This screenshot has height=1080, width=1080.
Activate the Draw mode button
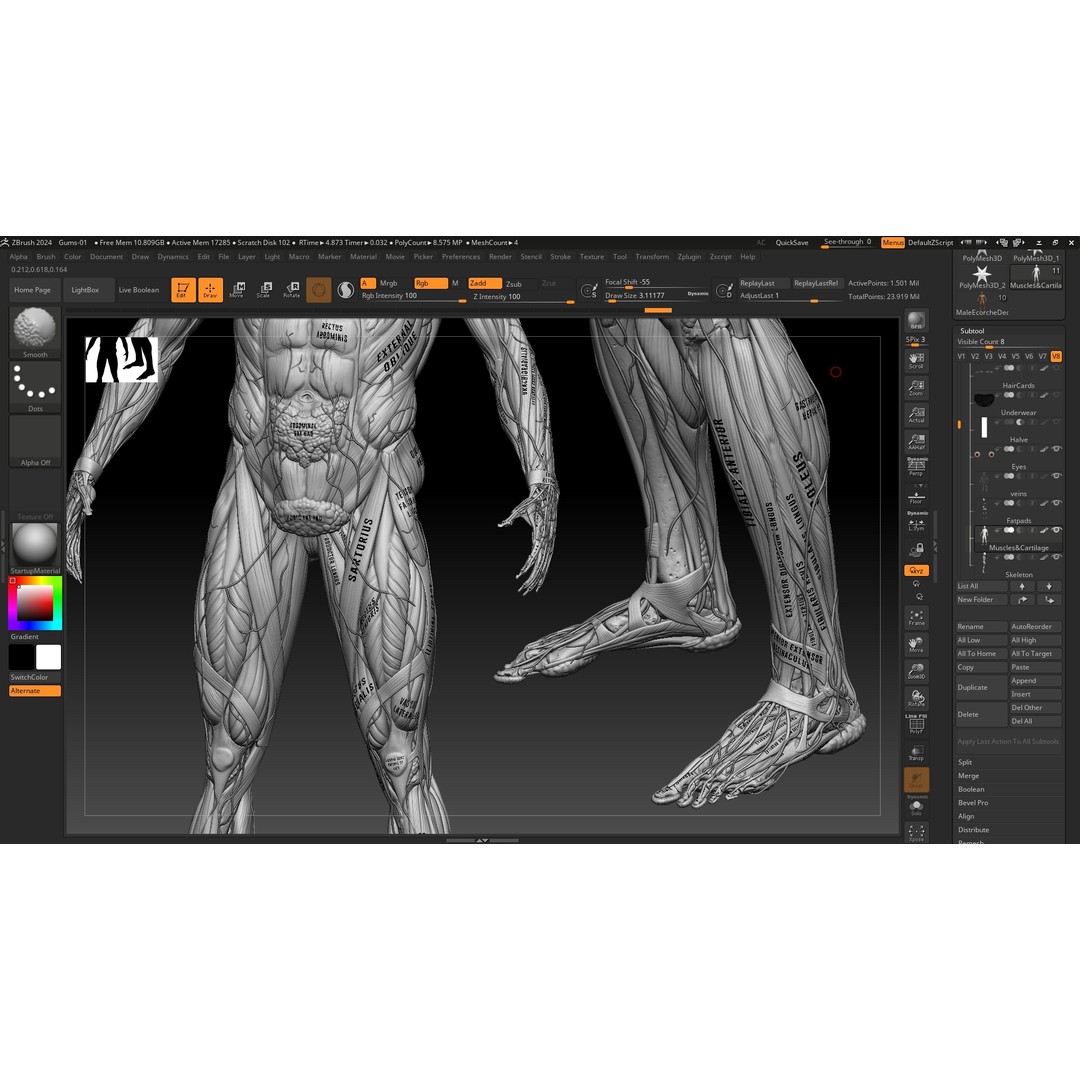click(210, 290)
